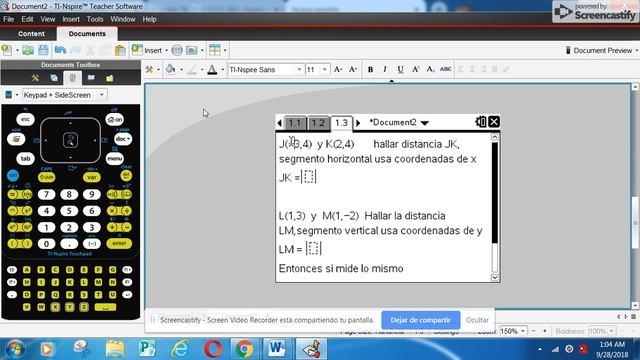Open the Utilities book tab in toolbox

click(91, 78)
